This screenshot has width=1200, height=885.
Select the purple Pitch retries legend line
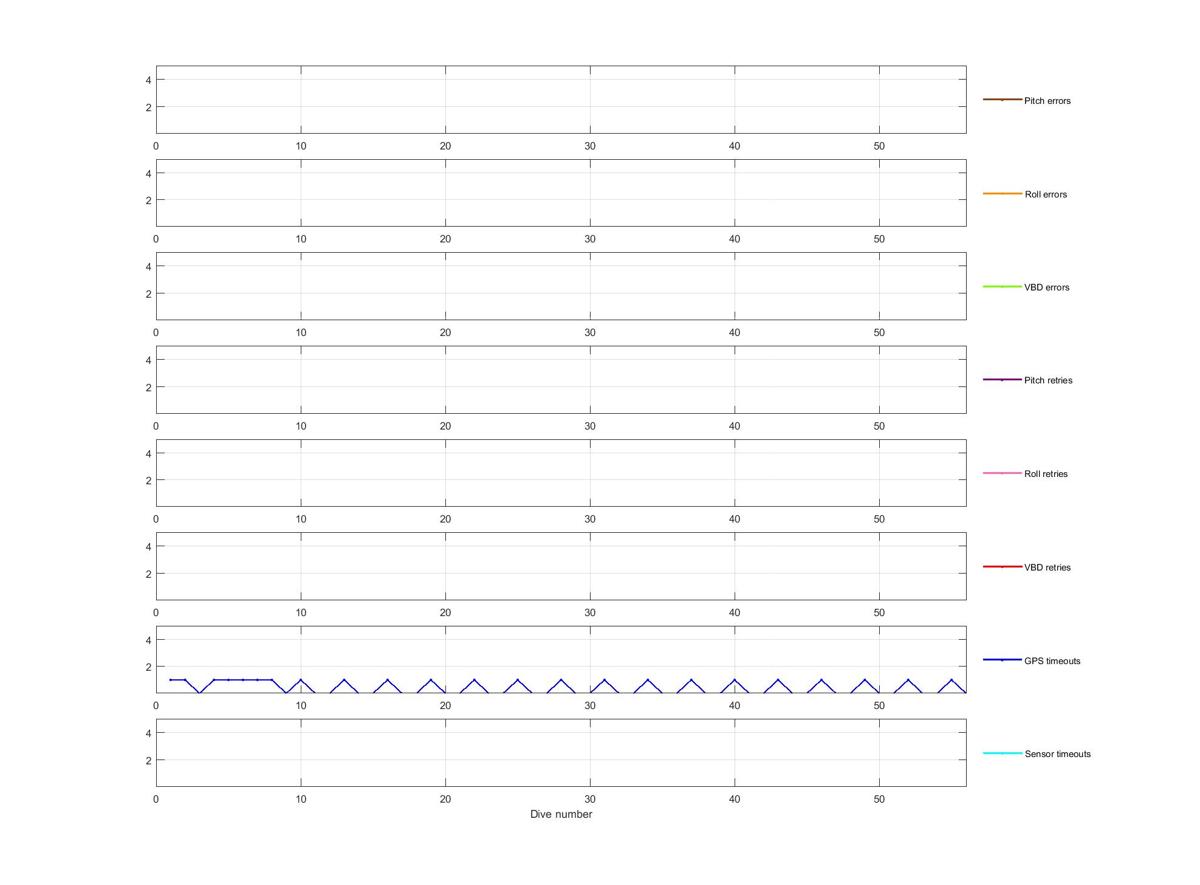tap(1002, 380)
